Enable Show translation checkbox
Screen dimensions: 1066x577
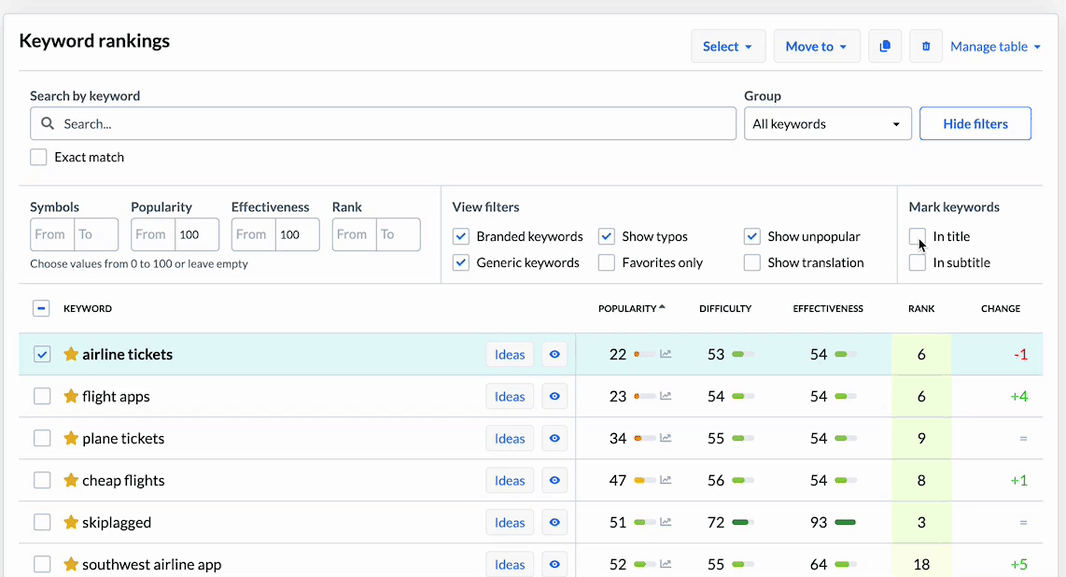(752, 262)
